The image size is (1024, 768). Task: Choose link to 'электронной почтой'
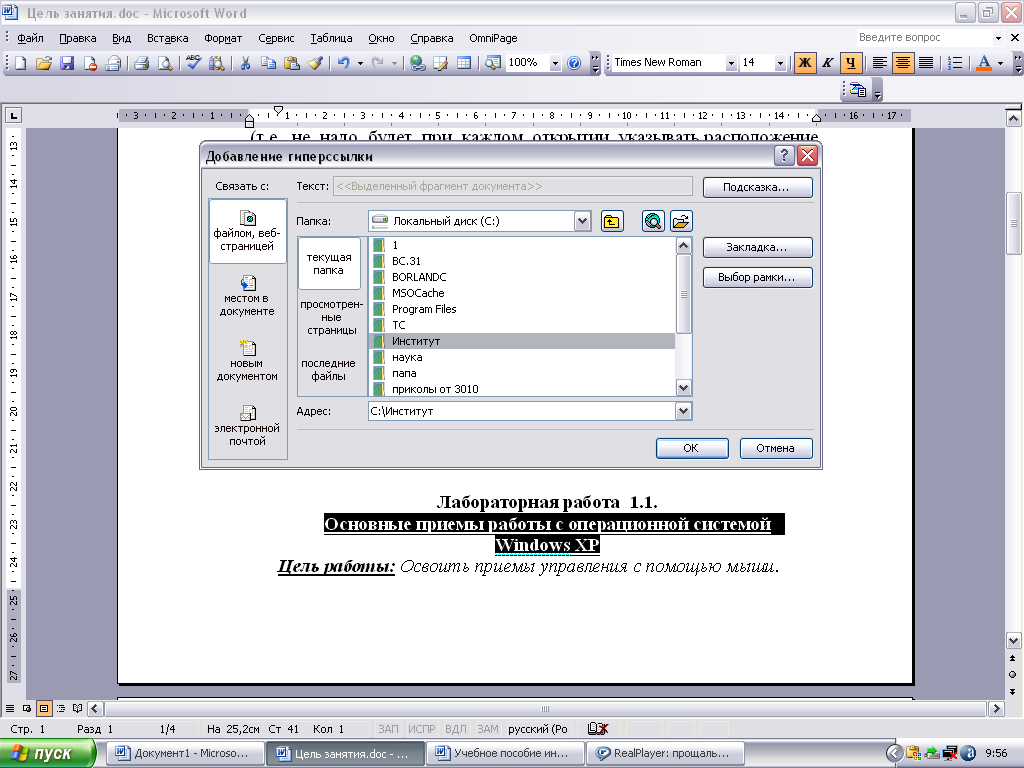[247, 426]
